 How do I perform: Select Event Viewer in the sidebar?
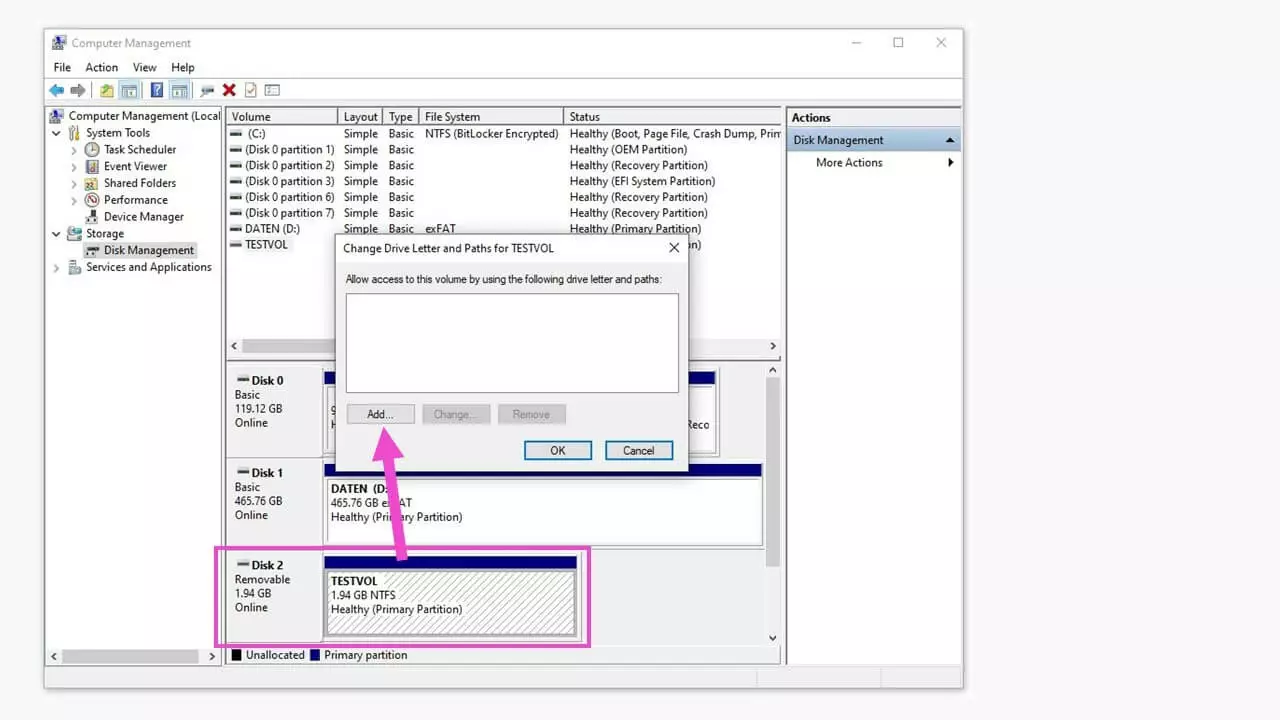(x=135, y=167)
